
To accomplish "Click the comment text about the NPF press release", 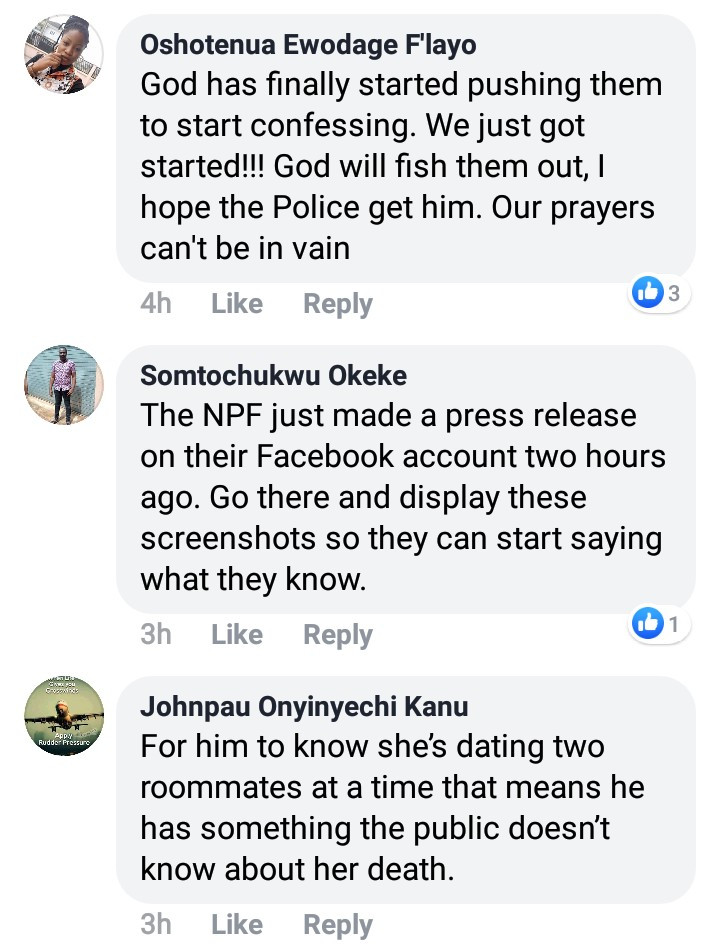I will pos(400,497).
